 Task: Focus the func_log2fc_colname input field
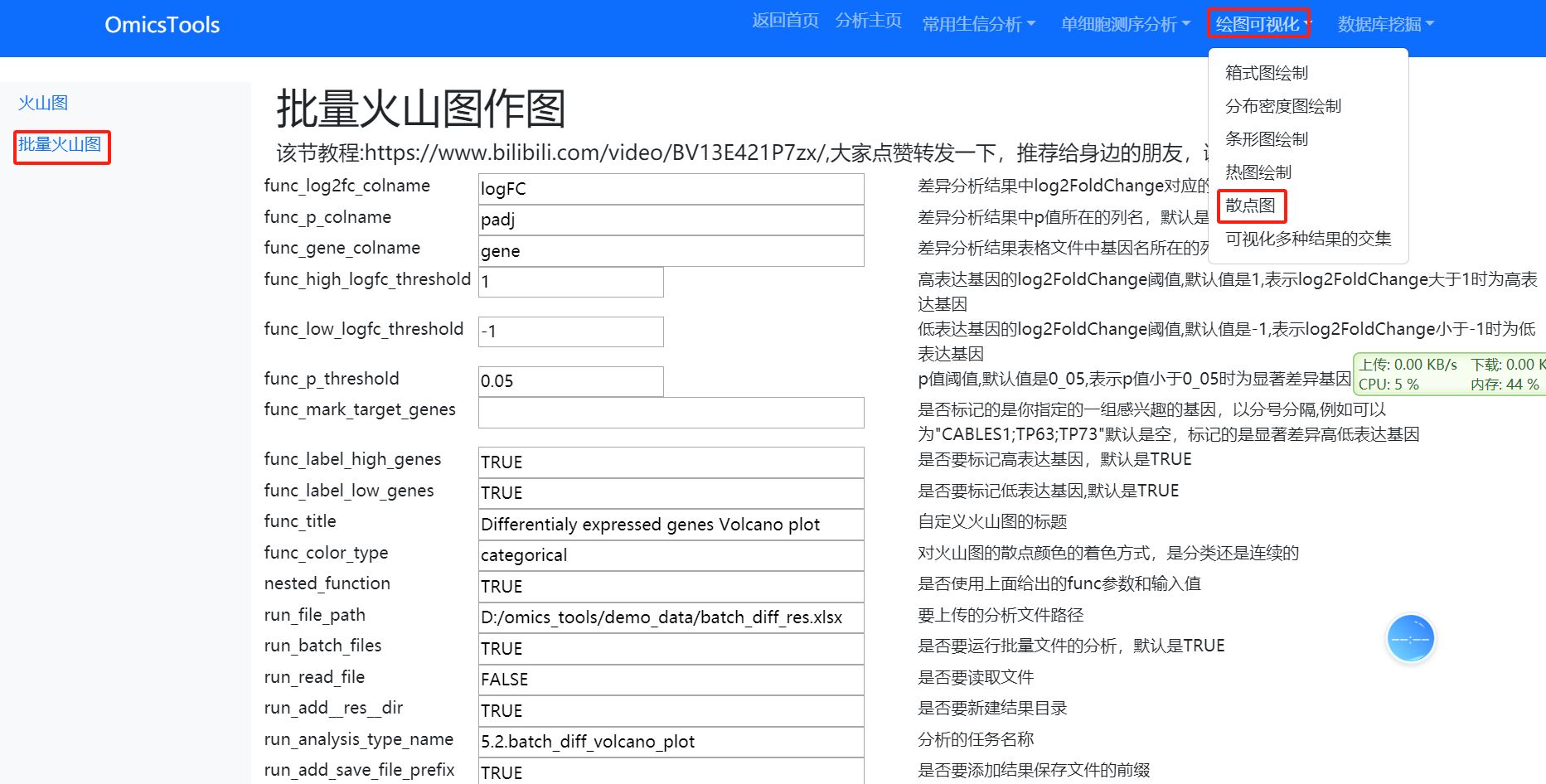[671, 189]
